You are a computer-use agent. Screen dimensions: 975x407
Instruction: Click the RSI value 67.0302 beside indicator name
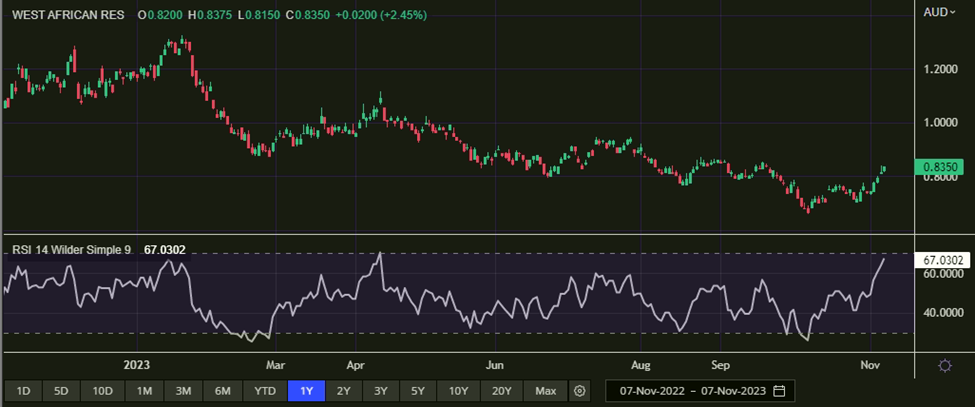[165, 250]
